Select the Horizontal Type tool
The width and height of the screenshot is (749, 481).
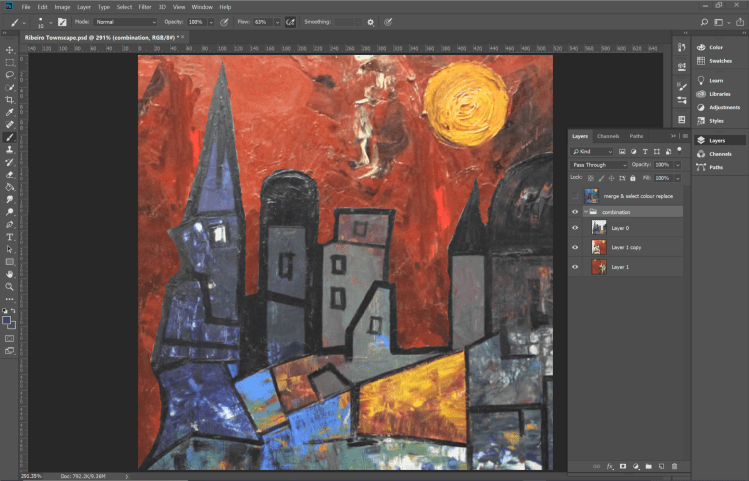point(10,237)
